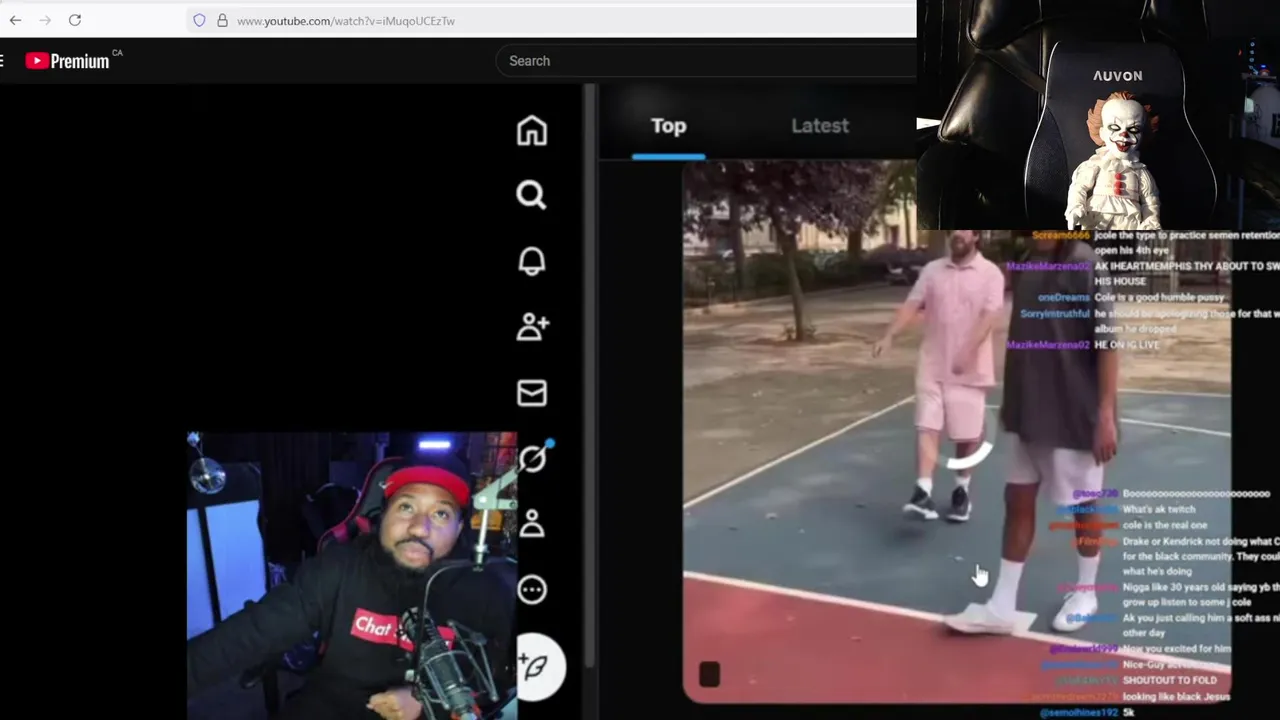The height and width of the screenshot is (720, 1280).
Task: Click chat message "looking like black Jesus"
Action: point(1177,696)
